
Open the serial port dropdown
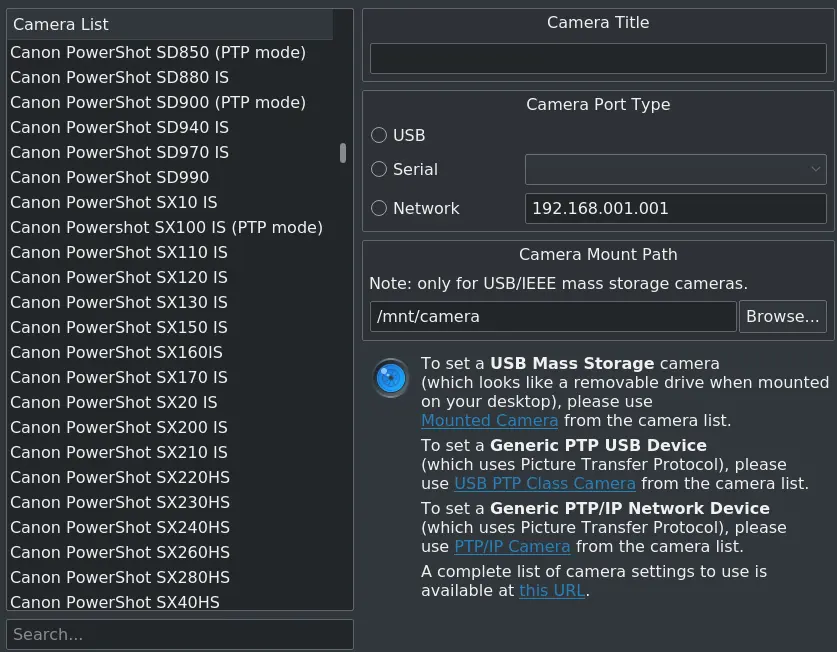[x=675, y=169]
